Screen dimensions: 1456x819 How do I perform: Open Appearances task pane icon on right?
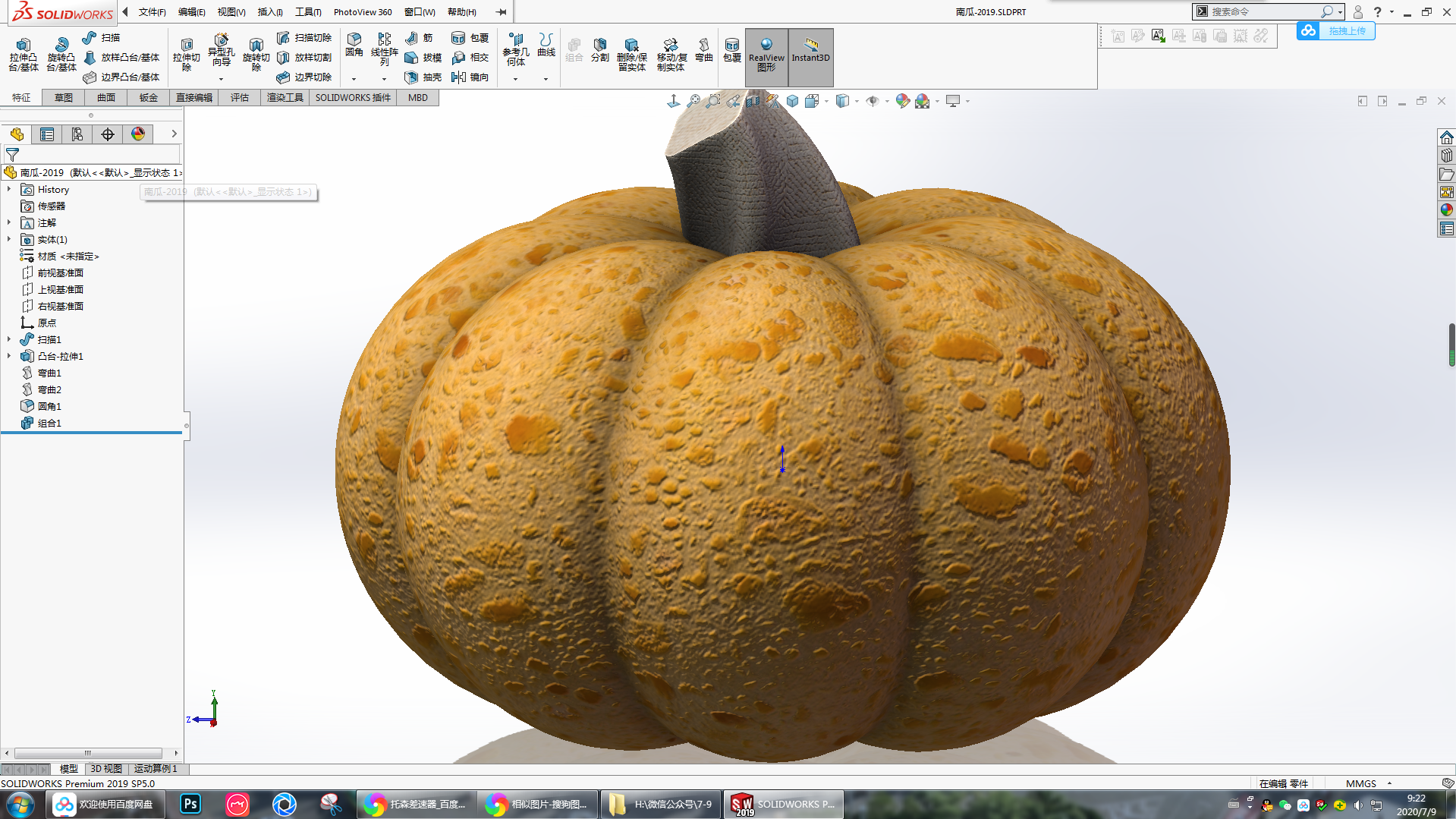pos(1447,210)
